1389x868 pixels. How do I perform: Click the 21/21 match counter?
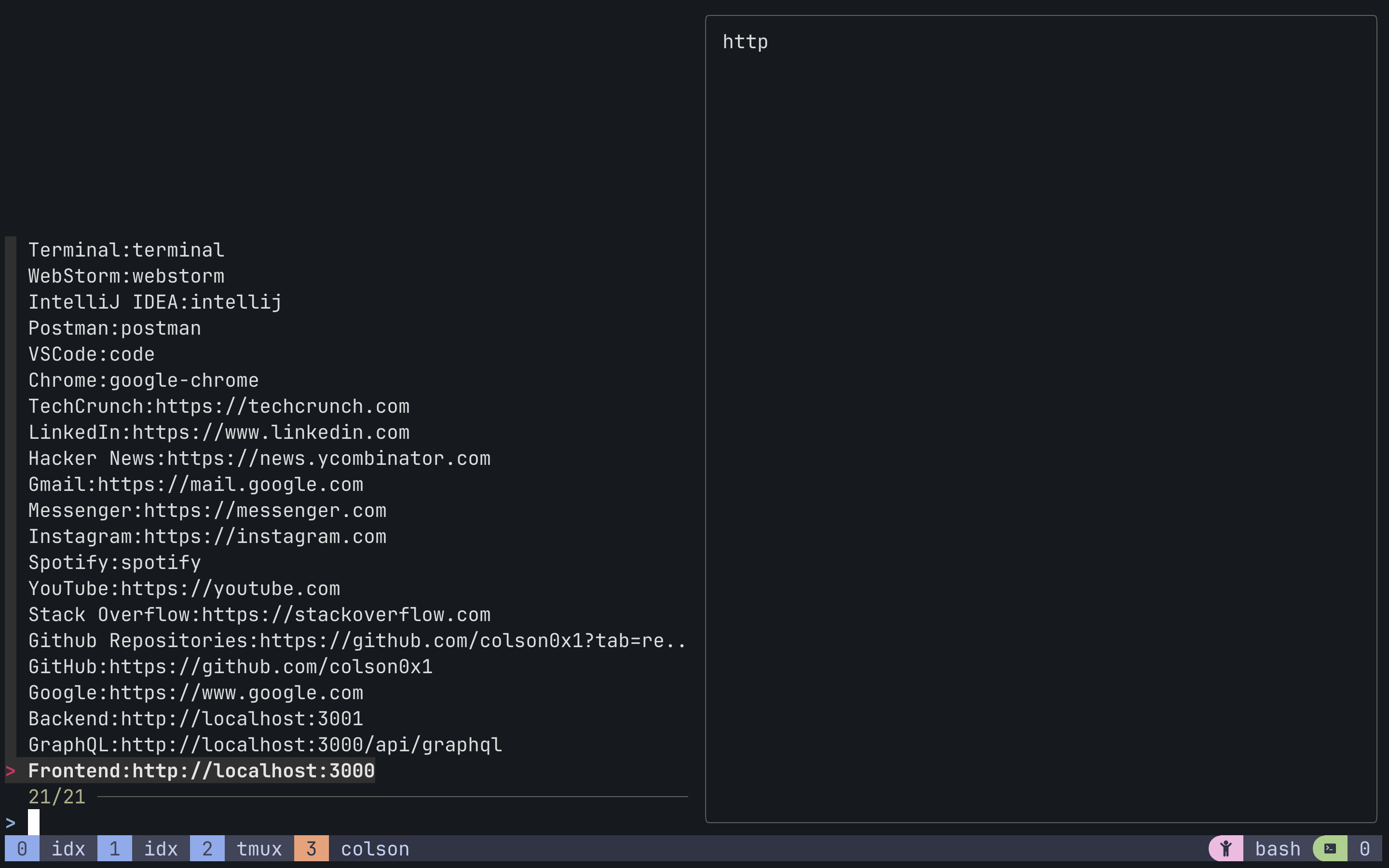[57, 797]
